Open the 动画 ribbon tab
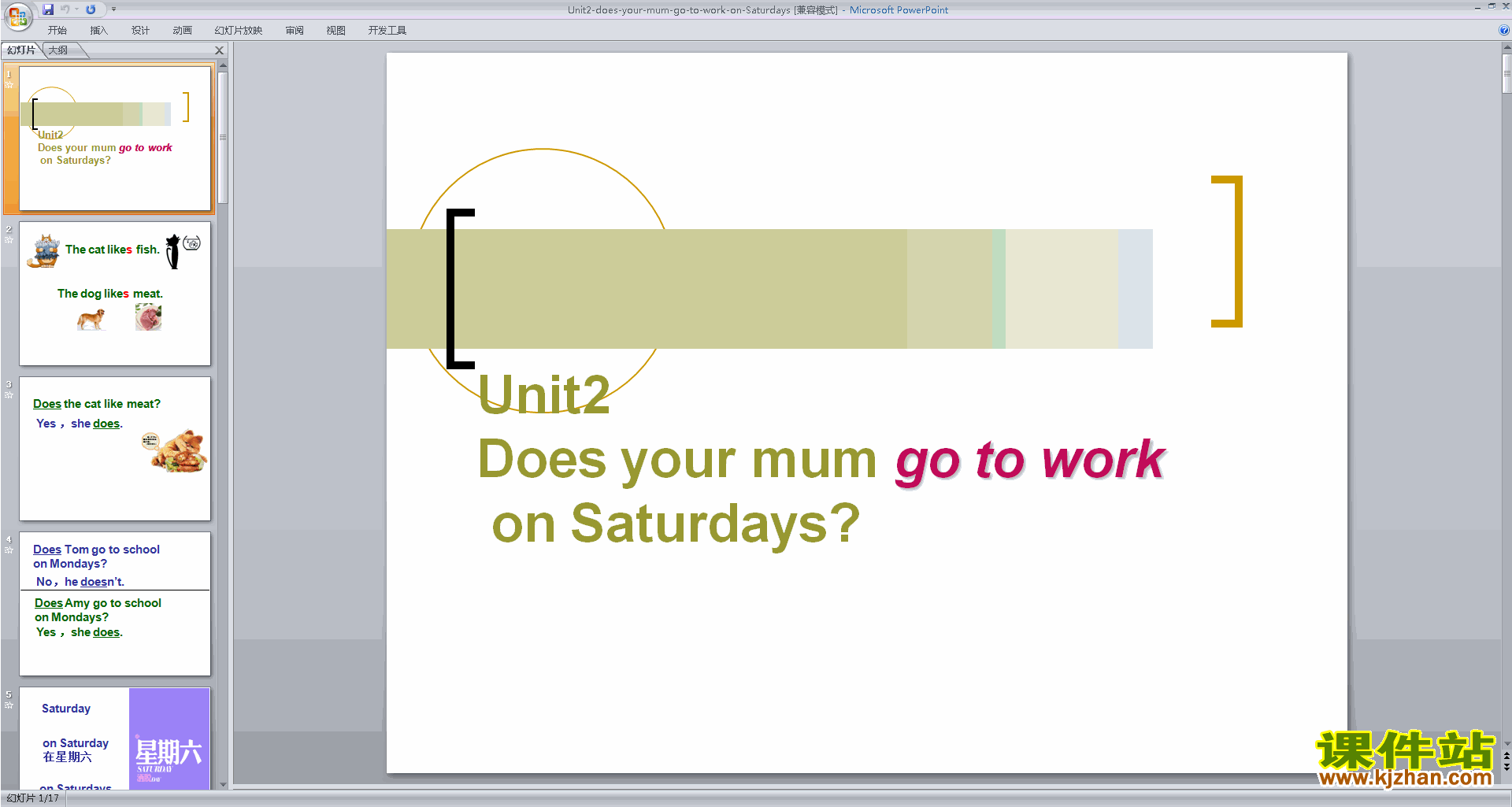This screenshot has width=1512, height=807. 183,31
